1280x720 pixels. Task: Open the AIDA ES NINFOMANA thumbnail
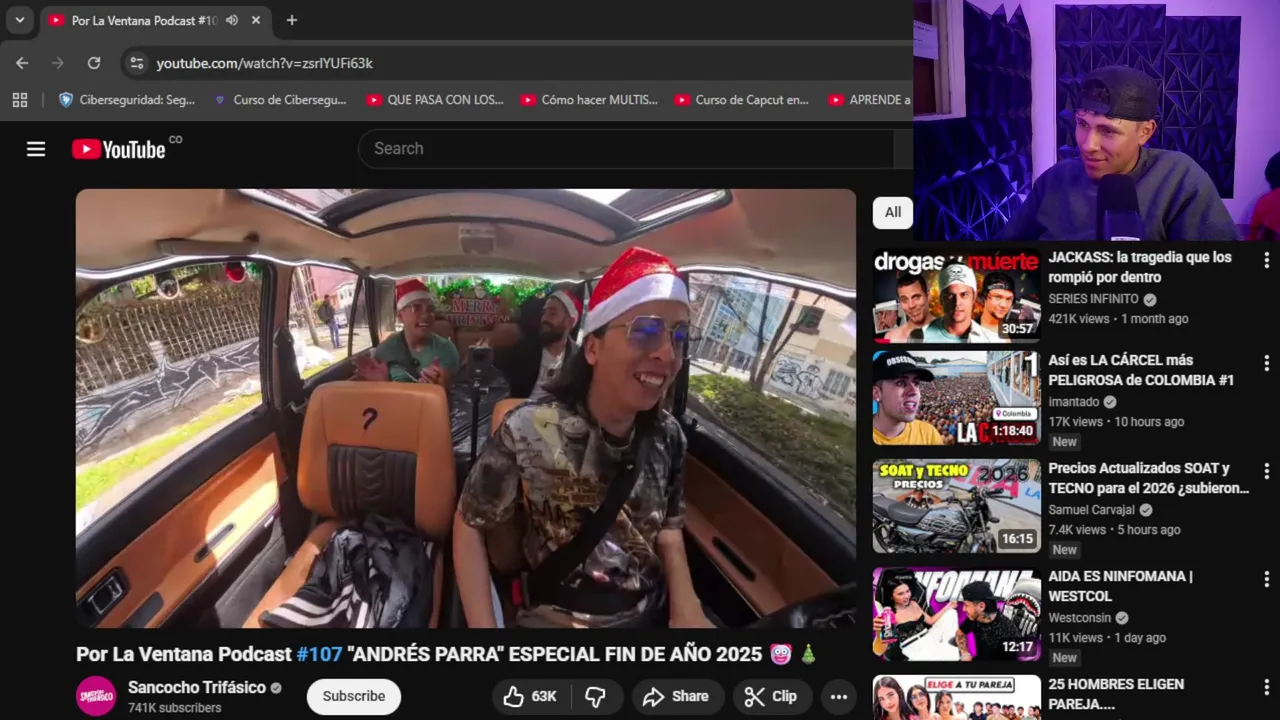point(956,614)
